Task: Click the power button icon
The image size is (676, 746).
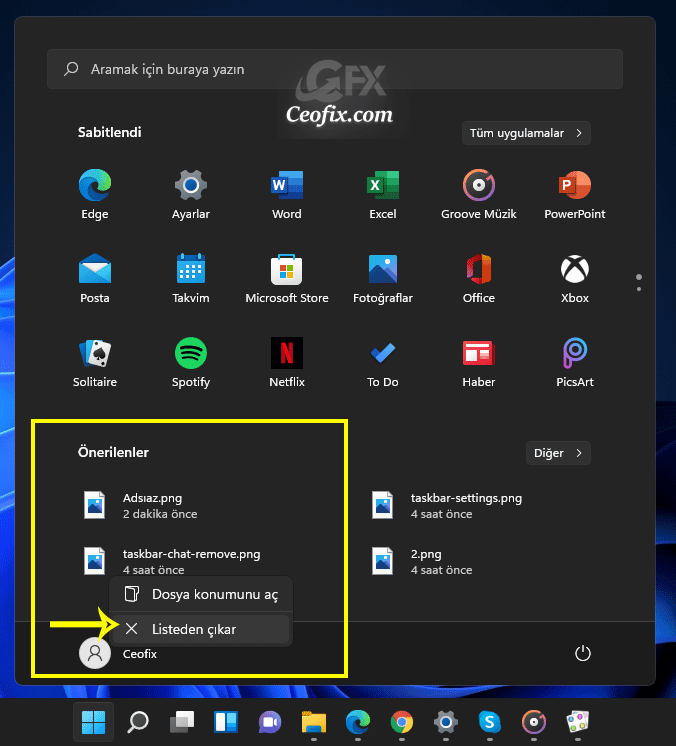Action: click(583, 653)
